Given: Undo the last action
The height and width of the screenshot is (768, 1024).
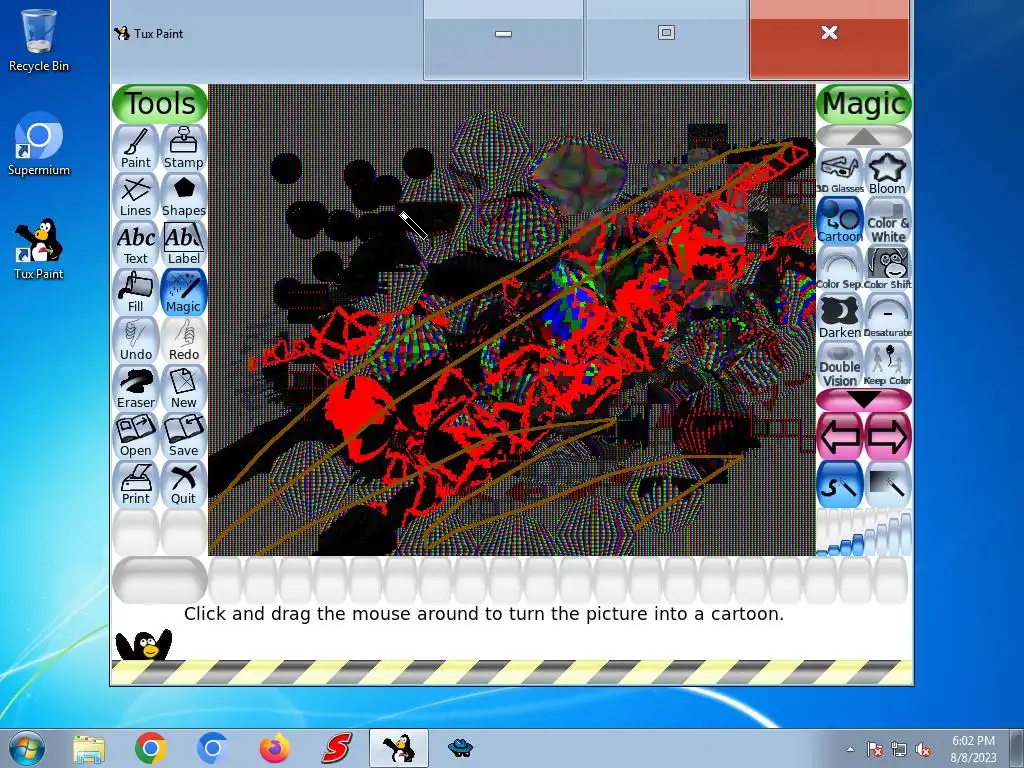Looking at the screenshot, I should (x=136, y=340).
